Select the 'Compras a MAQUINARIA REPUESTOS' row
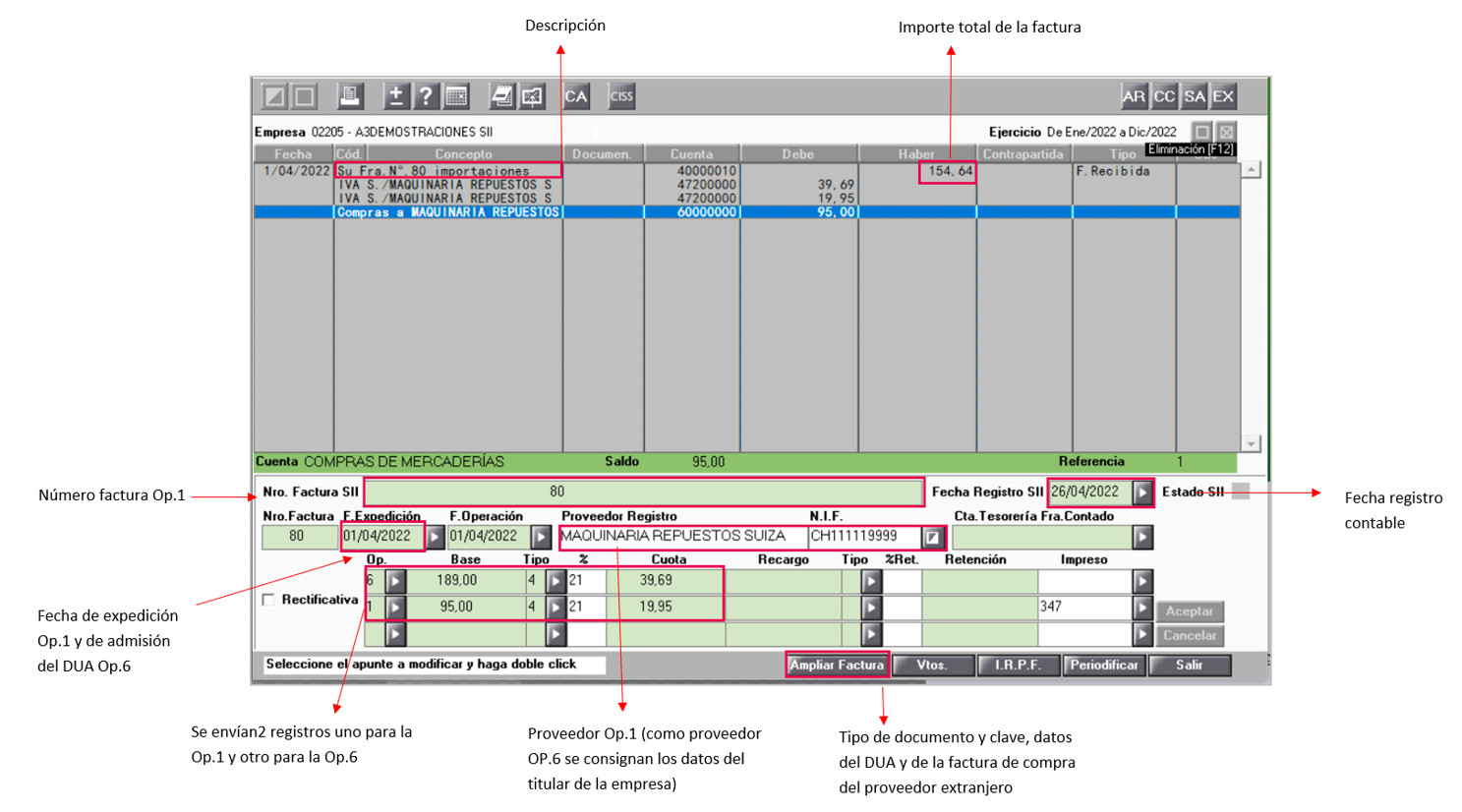 [746, 212]
